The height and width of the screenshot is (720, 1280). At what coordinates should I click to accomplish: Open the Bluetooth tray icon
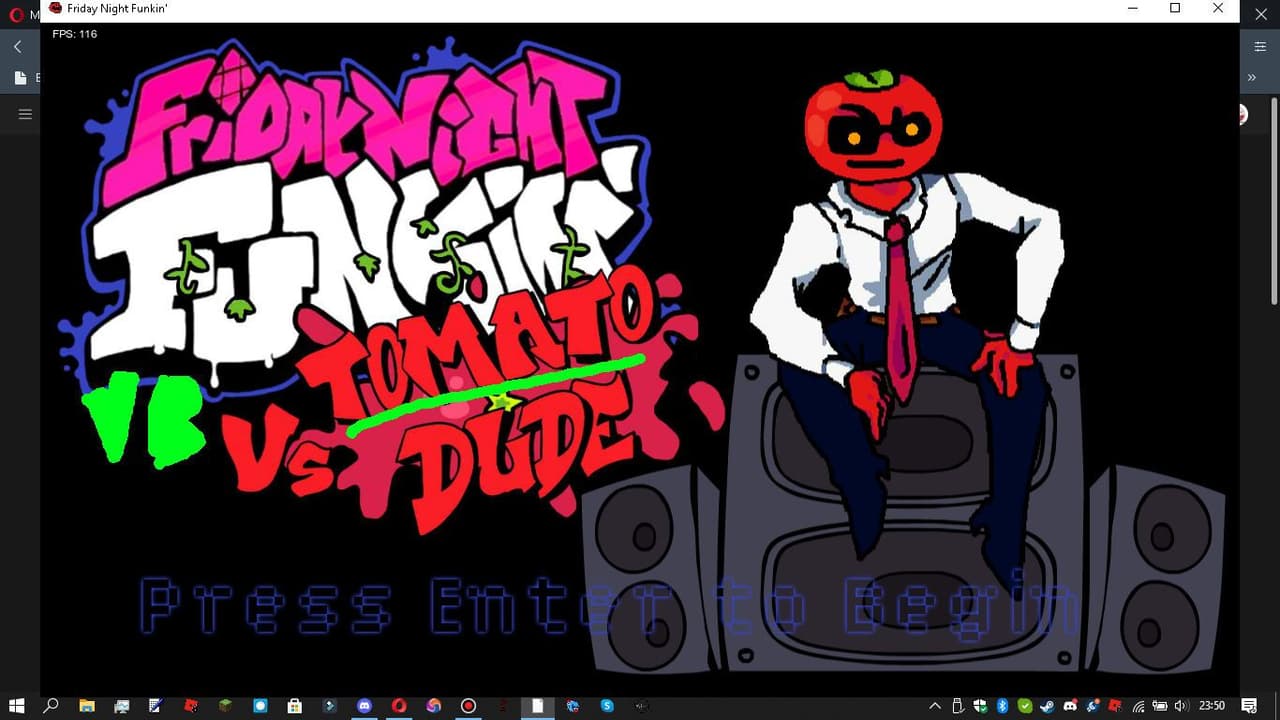1002,706
